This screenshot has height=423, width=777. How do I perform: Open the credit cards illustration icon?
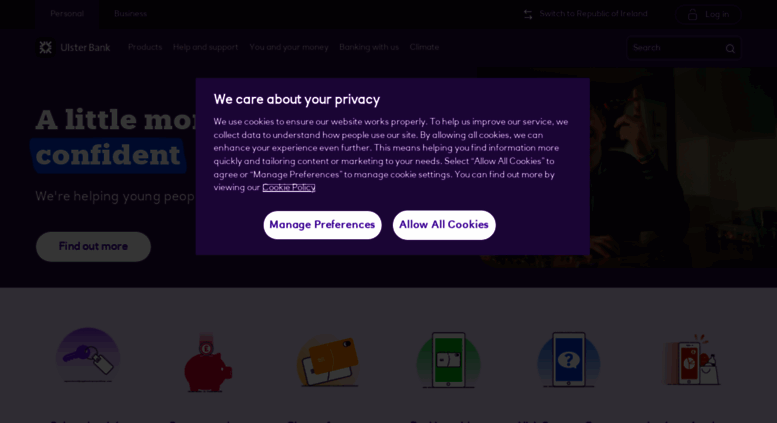[x=328, y=362]
